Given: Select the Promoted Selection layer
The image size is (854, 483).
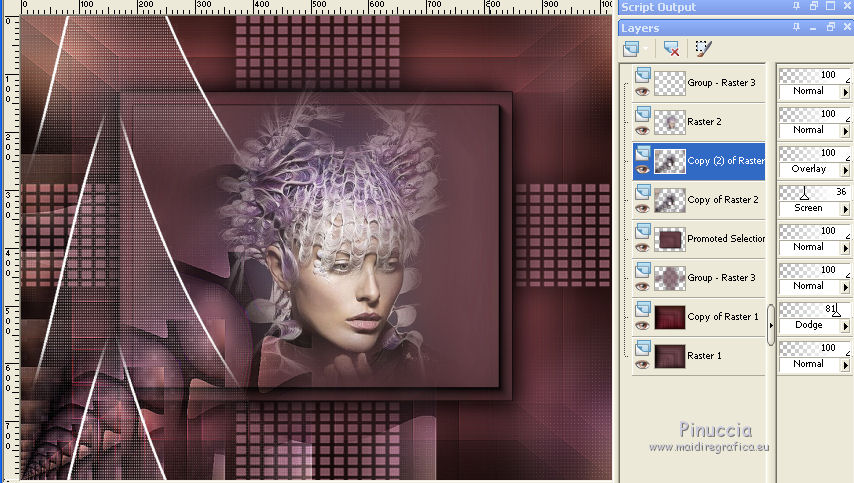Looking at the screenshot, I should click(x=726, y=239).
